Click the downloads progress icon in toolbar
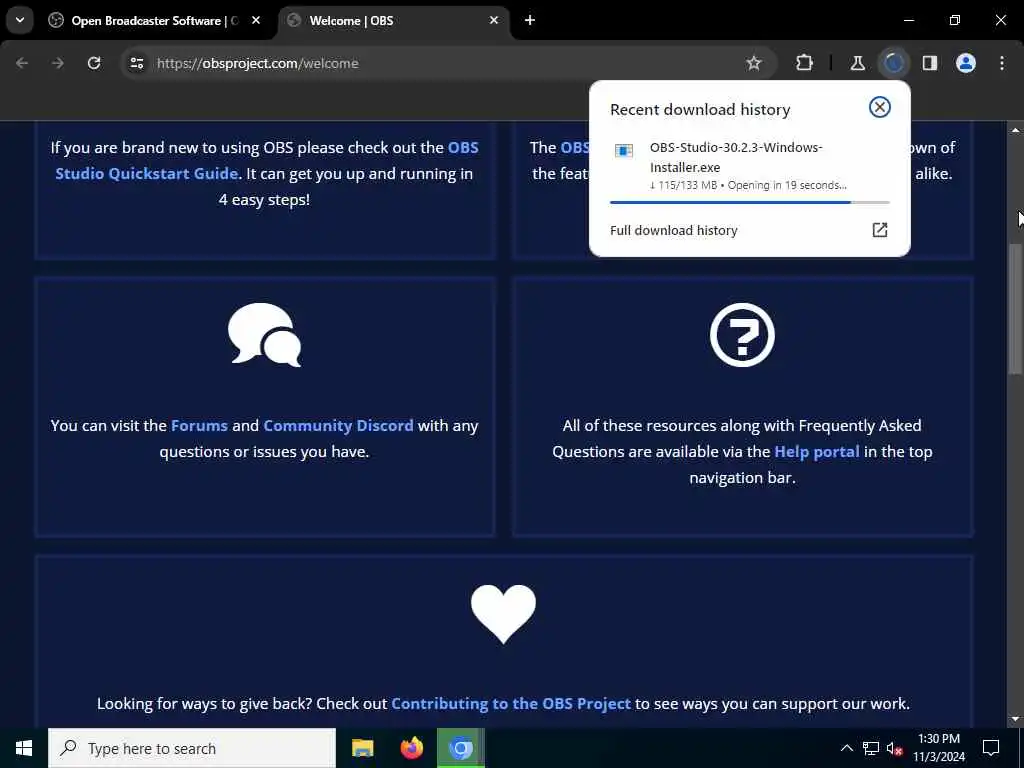 (x=894, y=63)
